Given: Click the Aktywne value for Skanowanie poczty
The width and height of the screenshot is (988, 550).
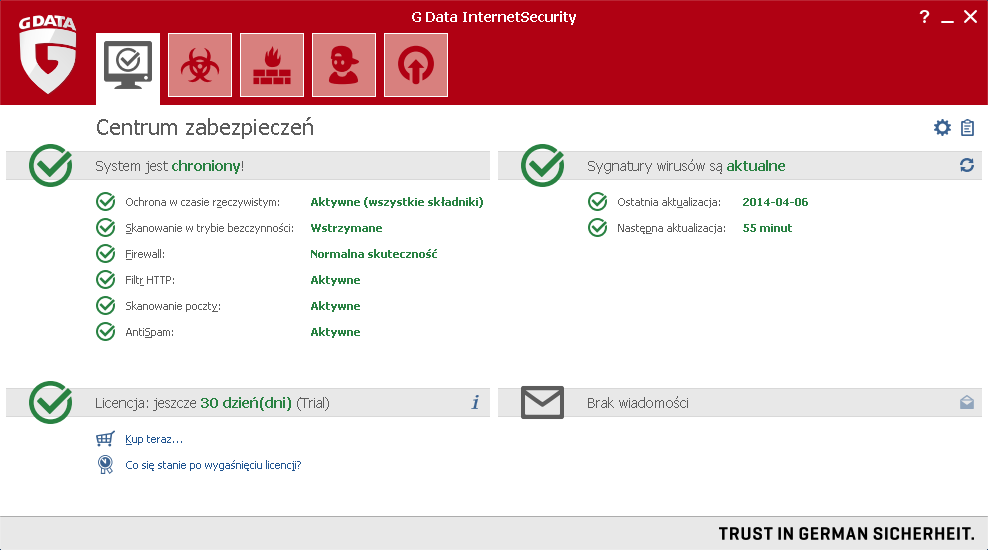Looking at the screenshot, I should [x=335, y=306].
